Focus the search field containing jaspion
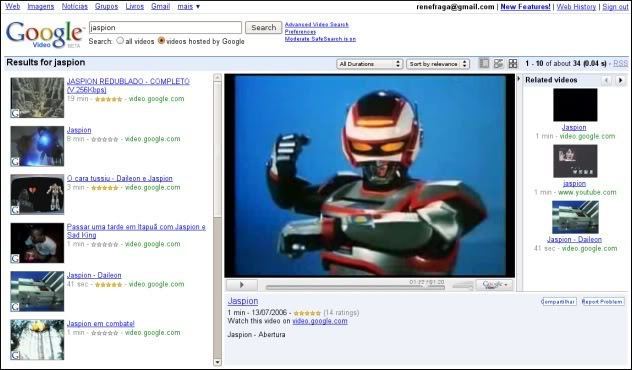This screenshot has width=632, height=370. tap(165, 27)
